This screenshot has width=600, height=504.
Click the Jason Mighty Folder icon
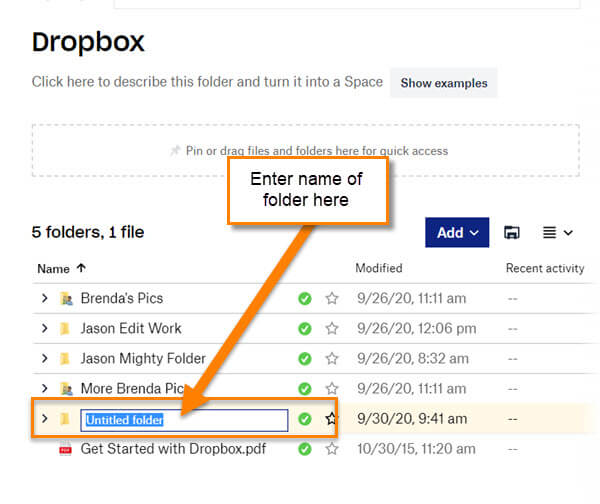click(65, 359)
